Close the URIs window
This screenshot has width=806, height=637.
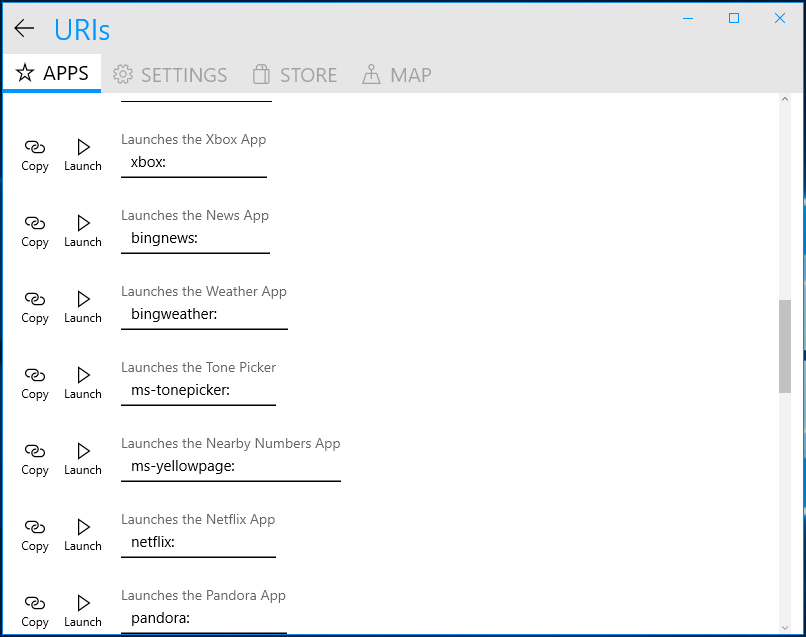(x=780, y=19)
